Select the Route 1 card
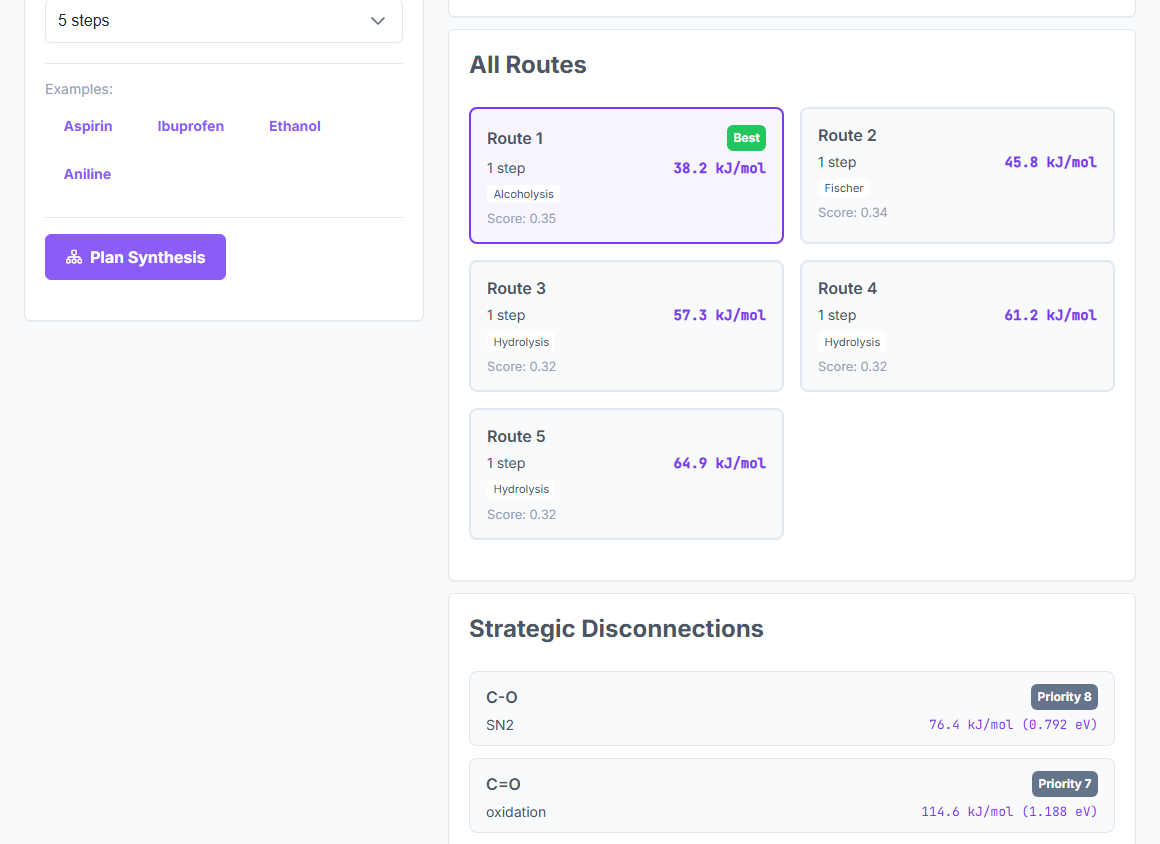This screenshot has height=844, width=1160. (x=627, y=175)
